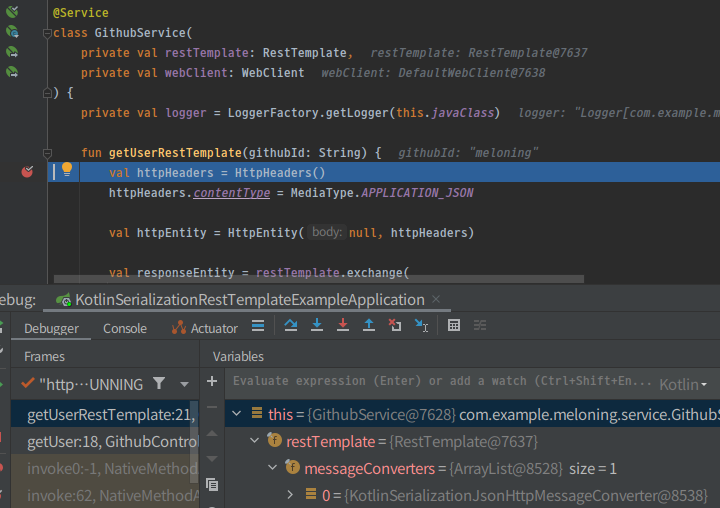Collapse the getUserRestTemplate function fold
This screenshot has width=720, height=508.
point(47,153)
